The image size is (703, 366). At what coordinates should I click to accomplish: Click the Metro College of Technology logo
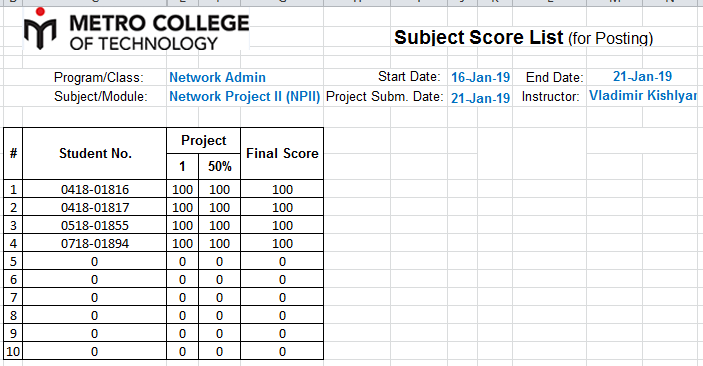pyautogui.click(x=136, y=30)
